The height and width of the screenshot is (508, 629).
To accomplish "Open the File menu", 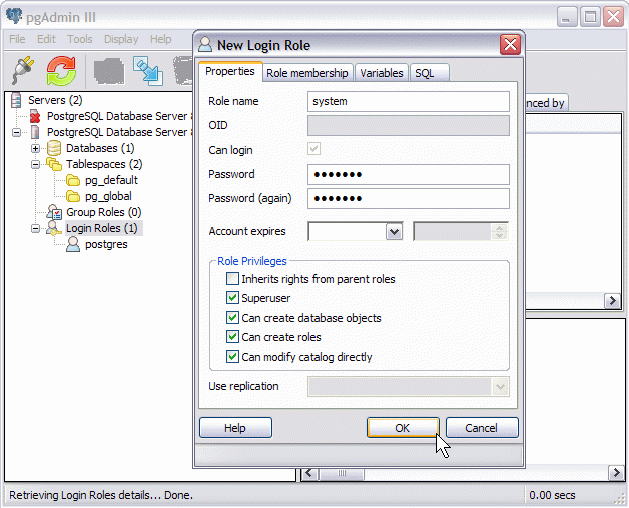I will coord(17,39).
